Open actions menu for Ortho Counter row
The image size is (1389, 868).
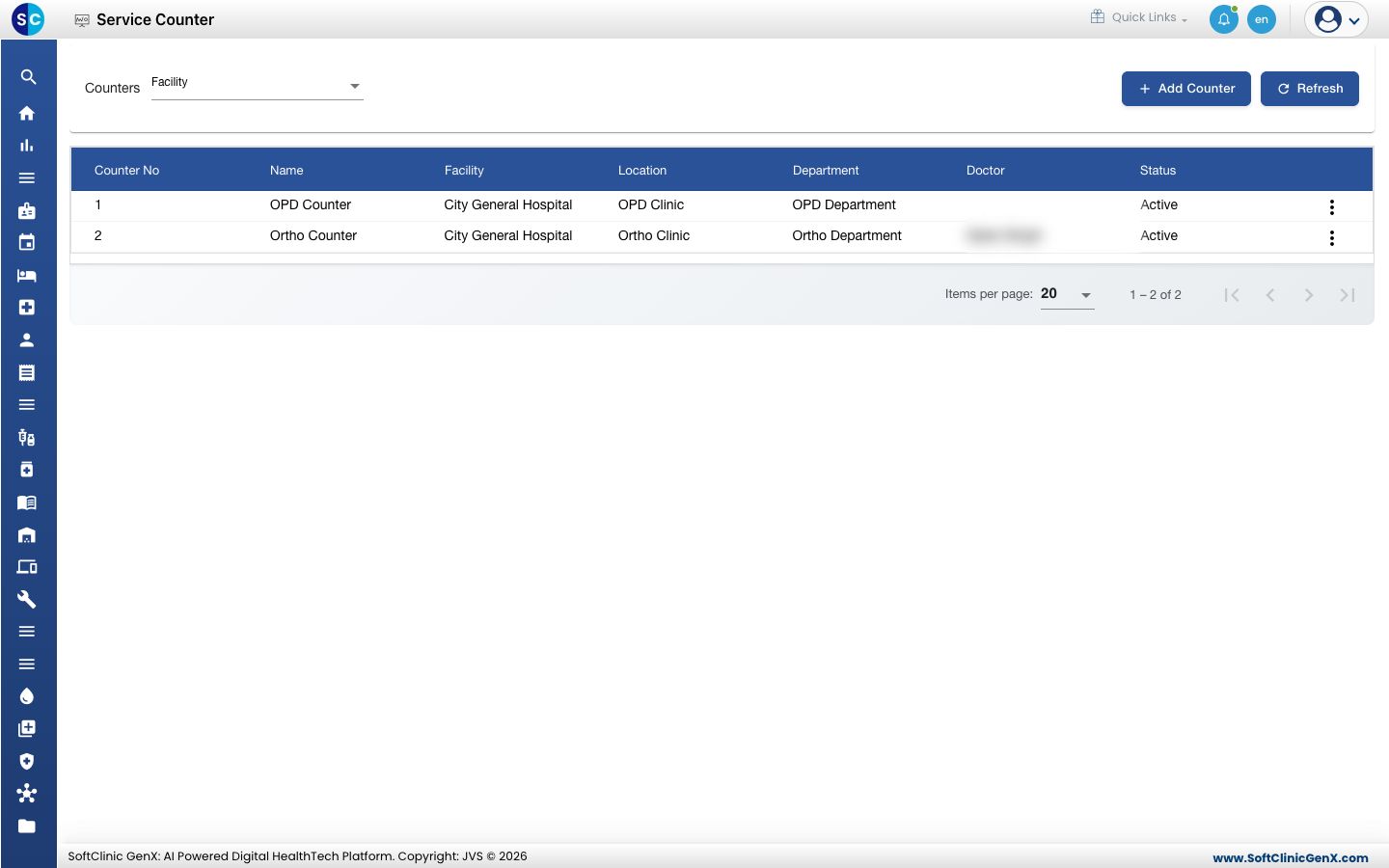[1332, 238]
